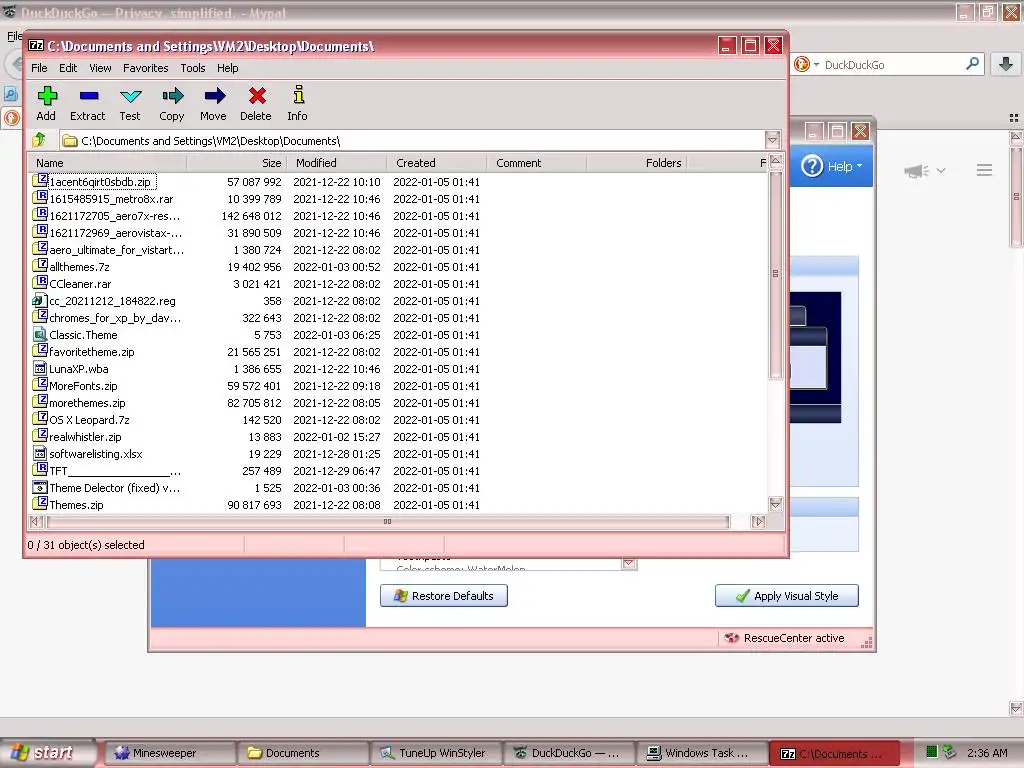The image size is (1024, 768).
Task: Expand the color scheme dropdown in TuneUp
Action: point(629,563)
